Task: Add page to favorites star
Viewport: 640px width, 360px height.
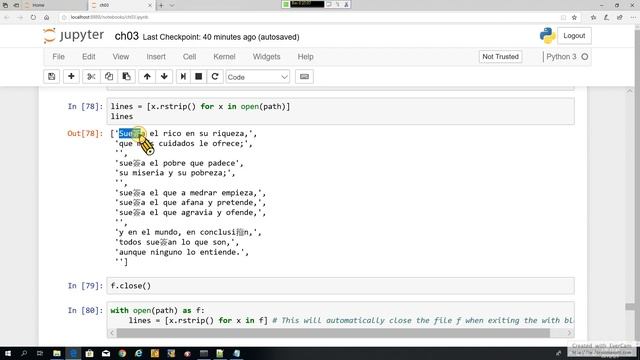Action: pyautogui.click(x=574, y=17)
